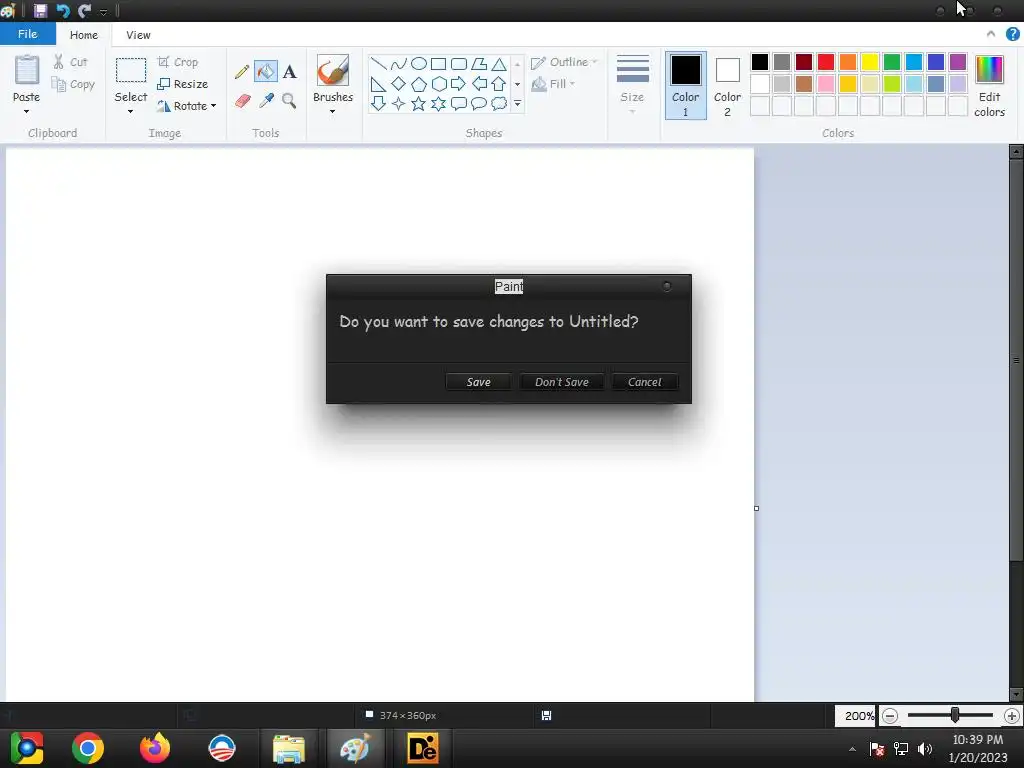Open Firefox from the taskbar
The height and width of the screenshot is (768, 1024).
155,748
